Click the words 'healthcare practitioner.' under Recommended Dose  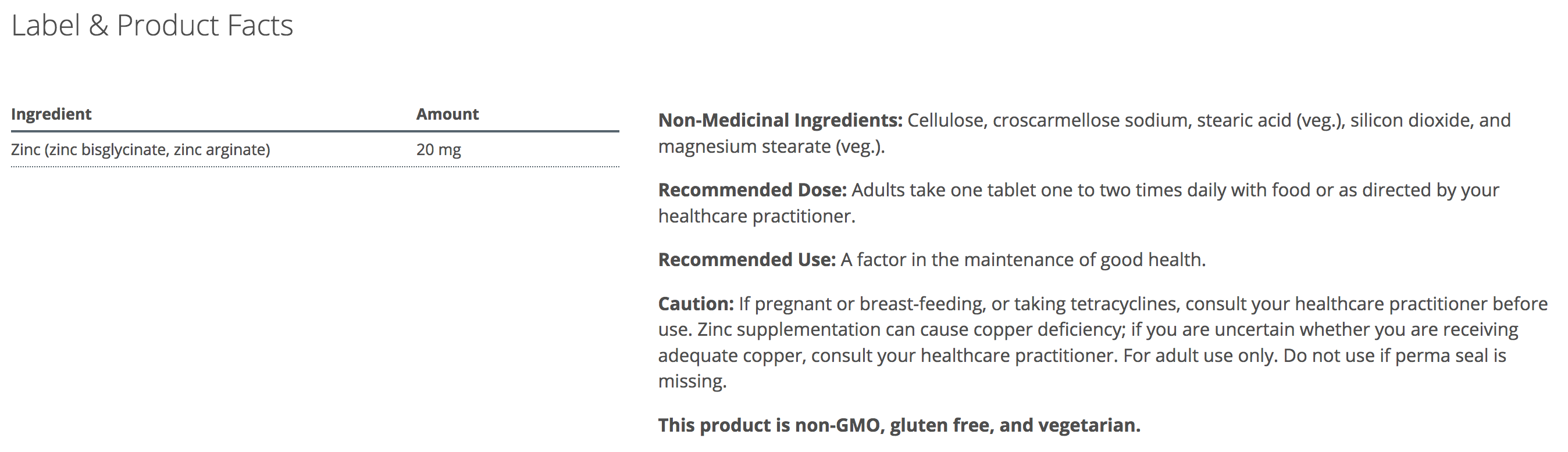[x=756, y=217]
